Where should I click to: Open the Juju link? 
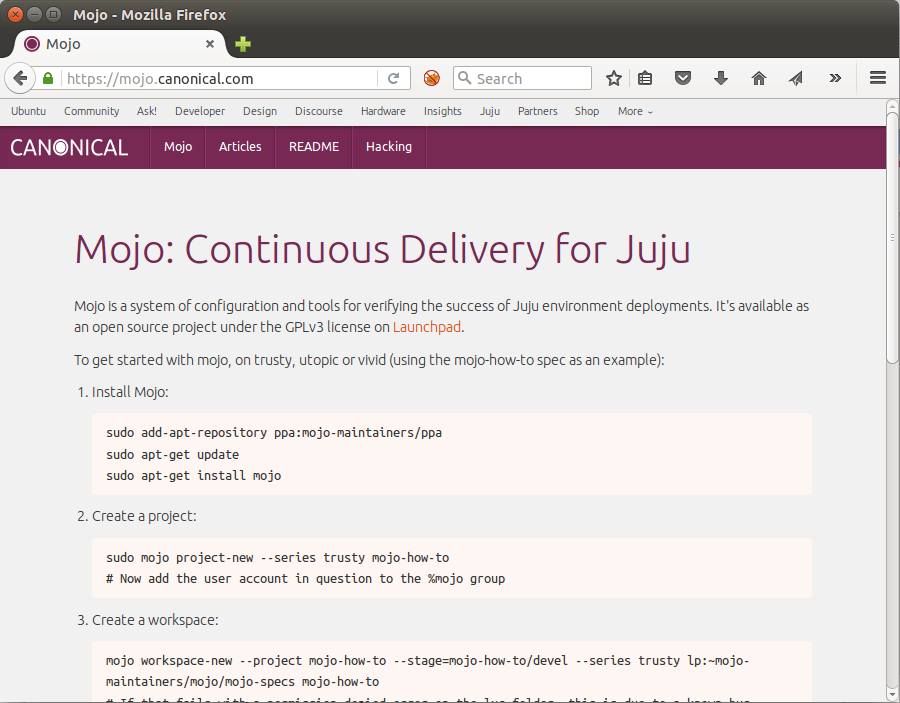click(x=490, y=111)
